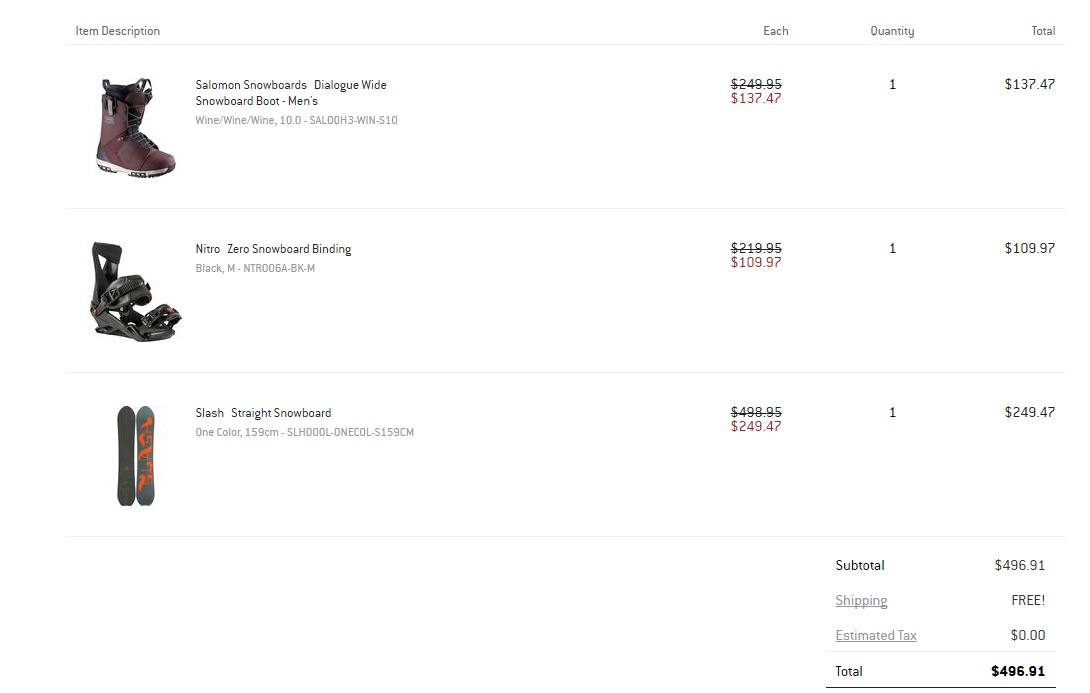This screenshot has height=693, width=1090.
Task: Open the Salomon snowboard boot product image
Action: (136, 127)
